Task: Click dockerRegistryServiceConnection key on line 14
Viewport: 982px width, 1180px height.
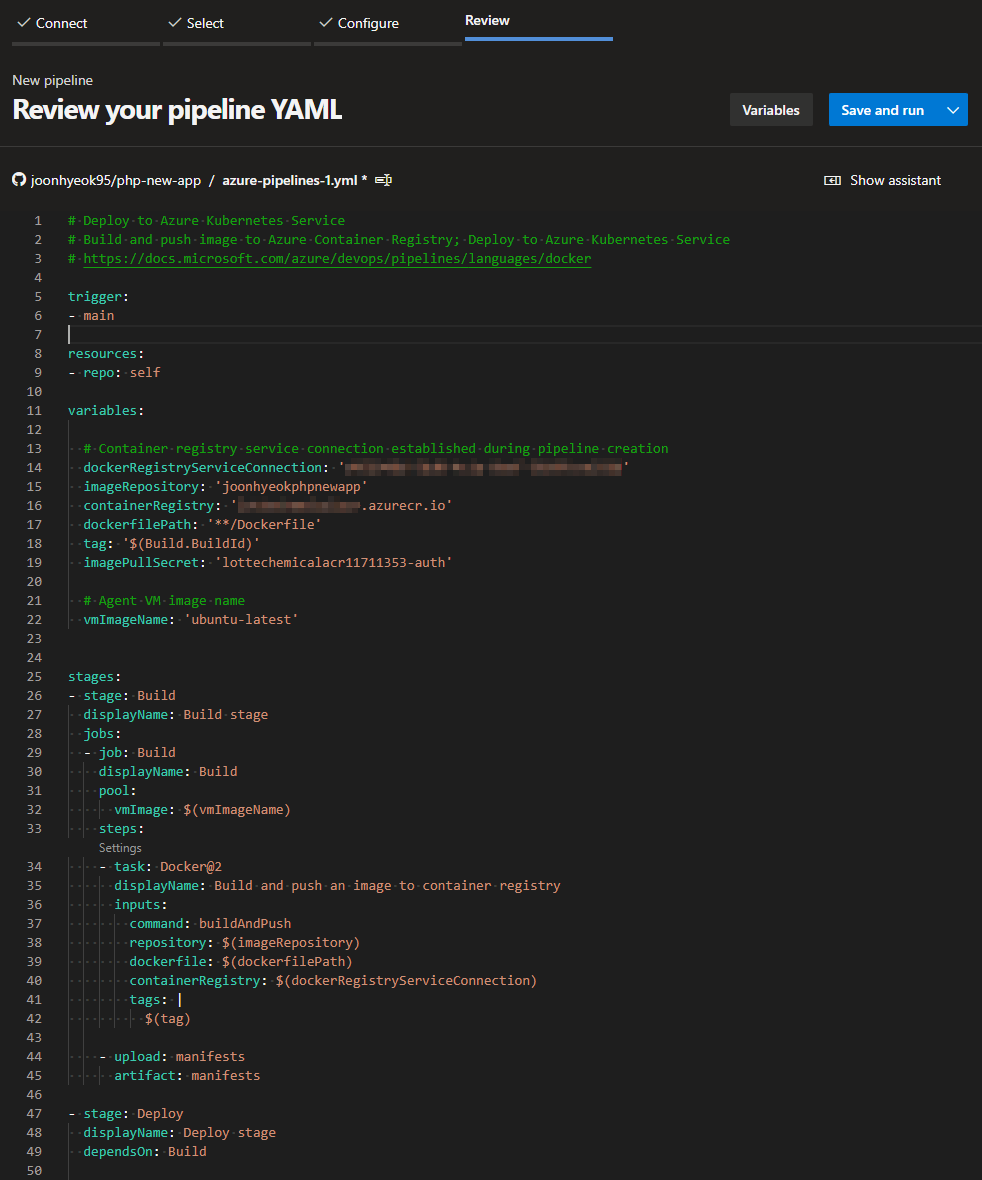Action: click(202, 467)
